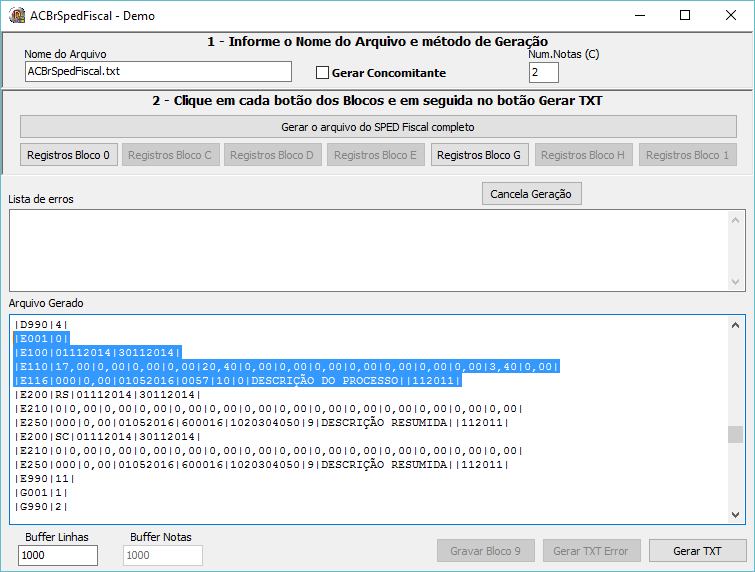Click the line |G990|2|
This screenshot has width=755, height=572.
(x=41, y=507)
